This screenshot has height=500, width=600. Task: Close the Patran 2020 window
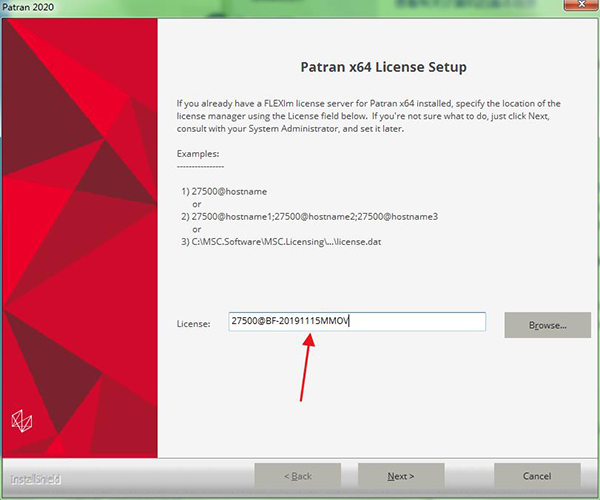click(x=581, y=4)
